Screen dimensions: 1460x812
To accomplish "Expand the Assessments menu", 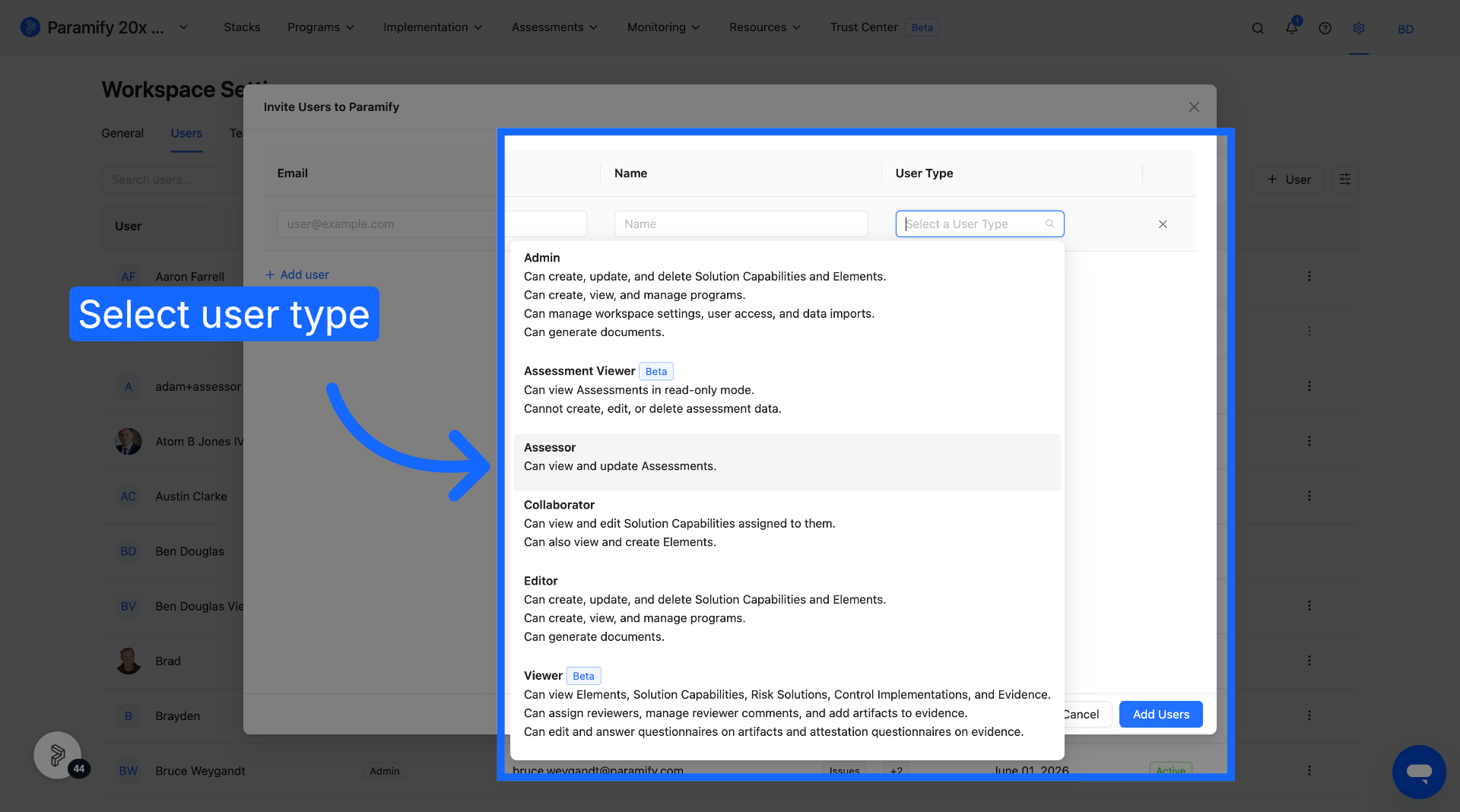I will pyautogui.click(x=554, y=27).
